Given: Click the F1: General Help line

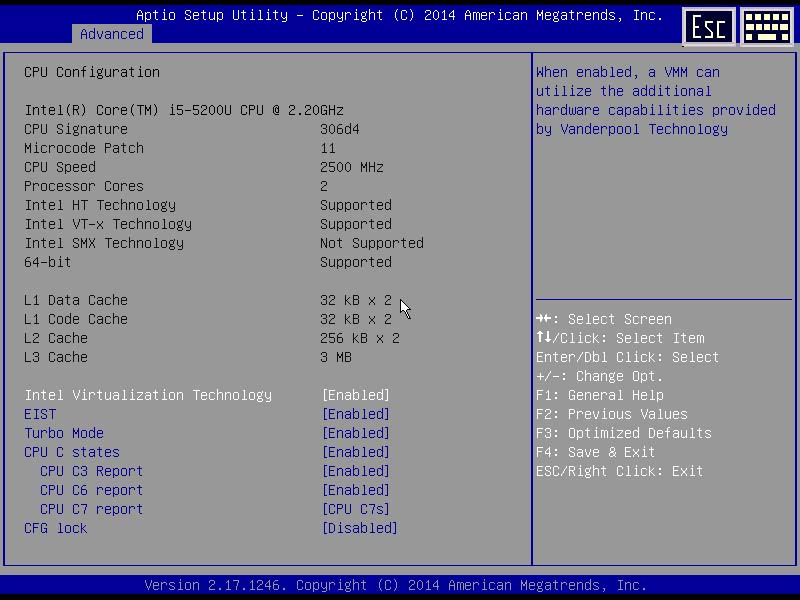Looking at the screenshot, I should pos(599,395).
